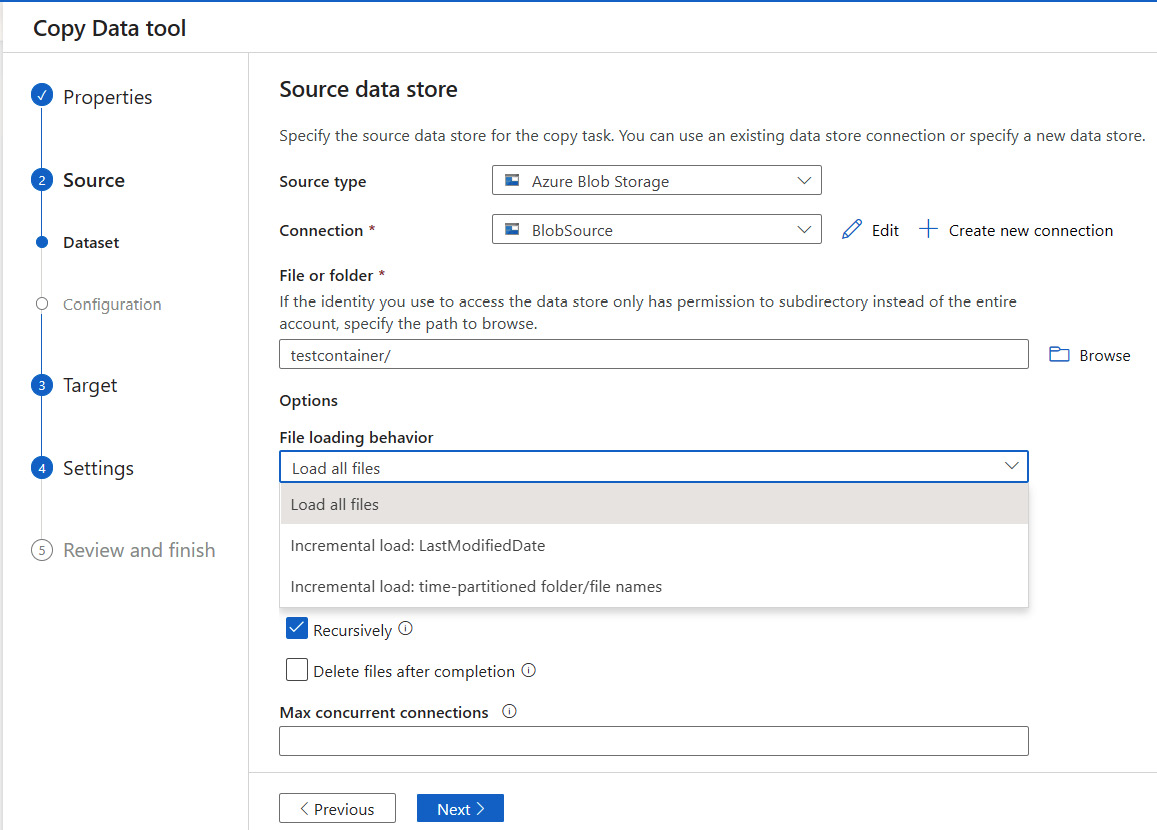
Task: Click the Max concurrent connections input box
Action: click(653, 741)
